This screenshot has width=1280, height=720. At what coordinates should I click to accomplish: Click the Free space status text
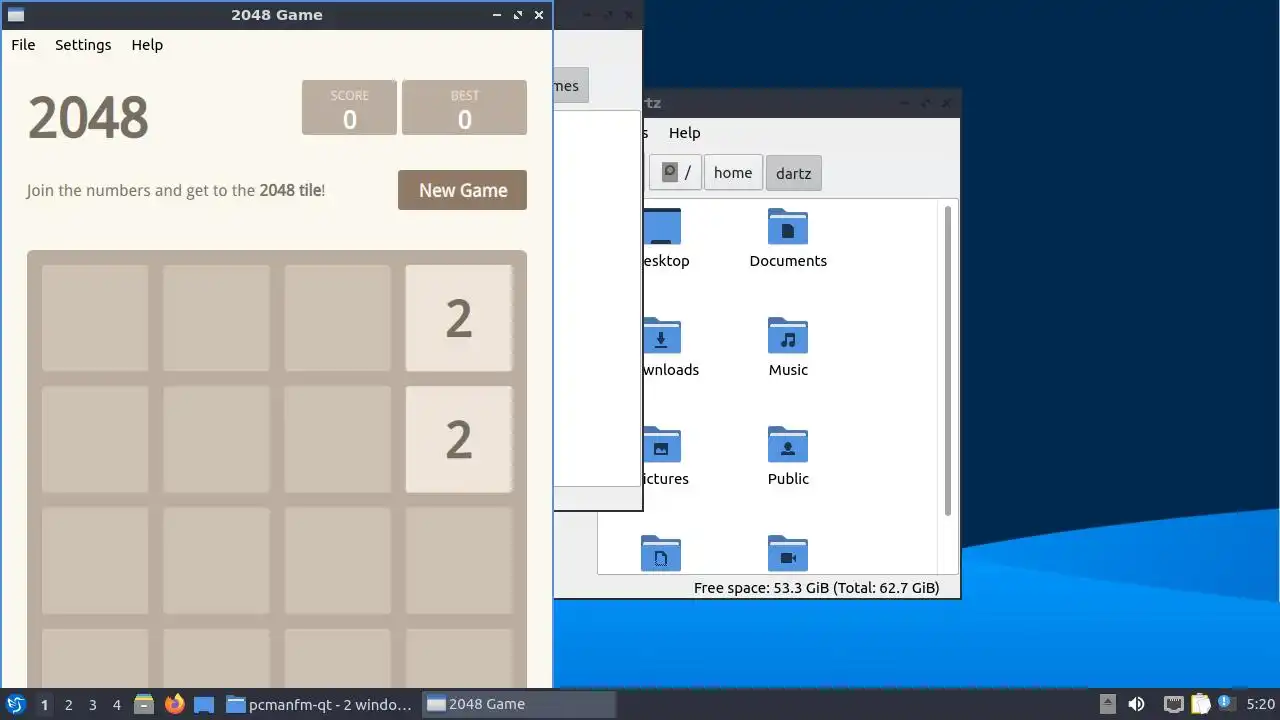pos(816,588)
